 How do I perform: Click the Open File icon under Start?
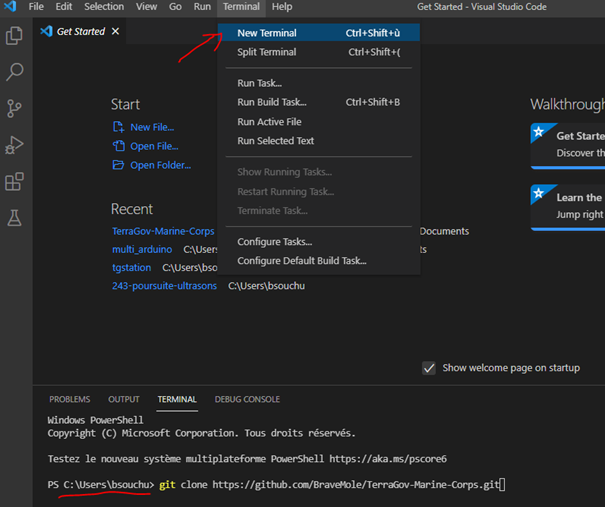118,146
